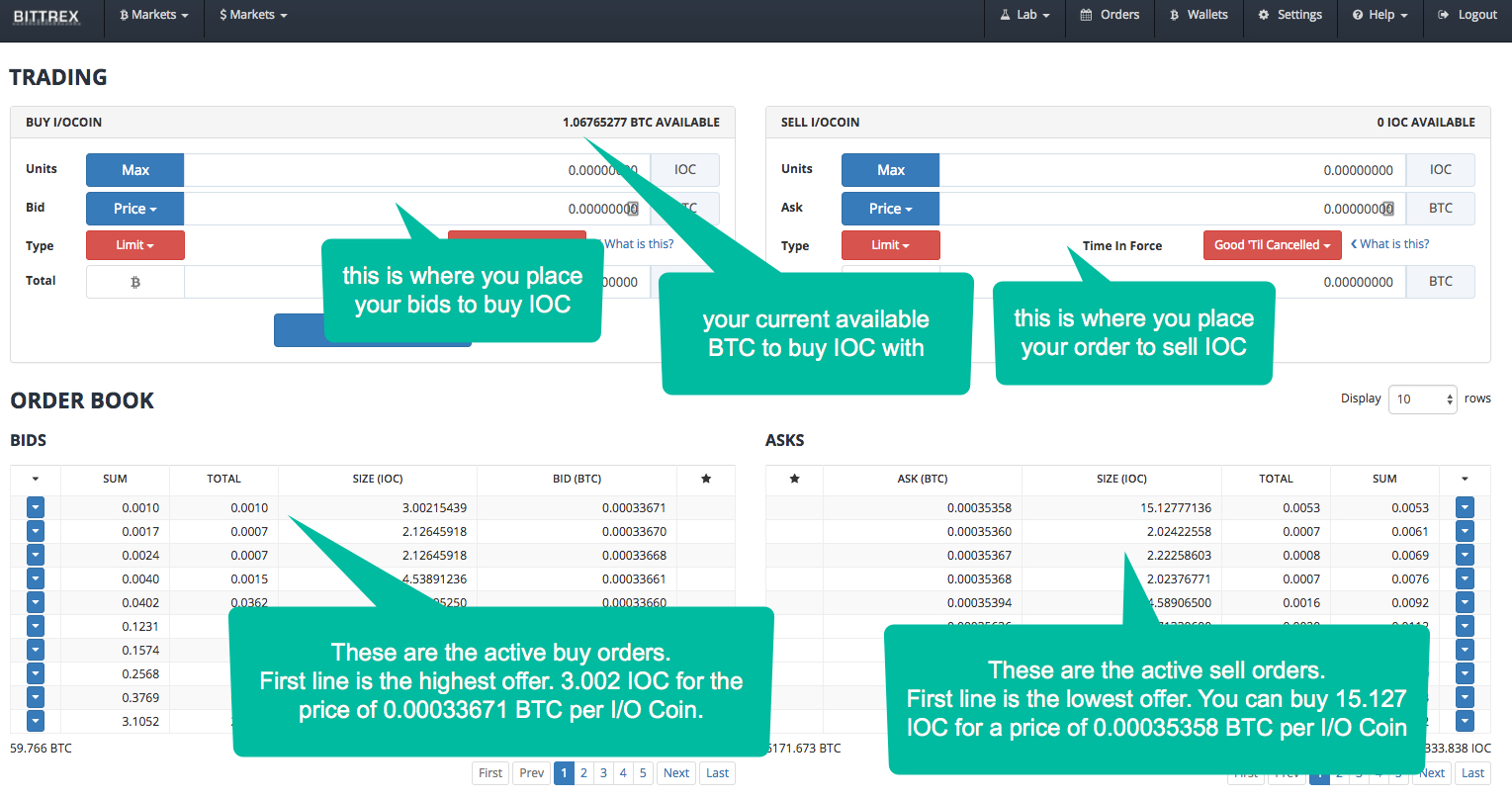Viewport: 1512px width, 799px height.
Task: Click Max in the Sell I/OCoin panel
Action: 891,170
